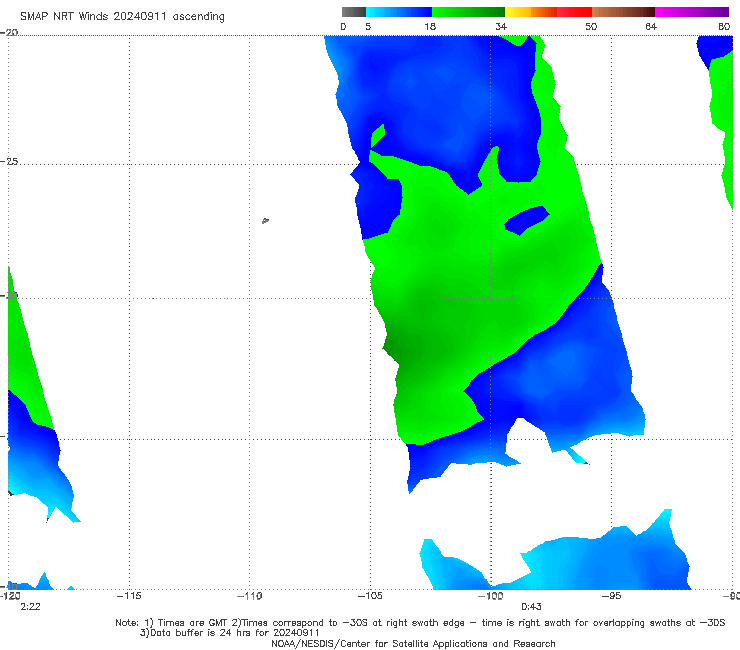Click the longitude label '-115'

pos(129,596)
